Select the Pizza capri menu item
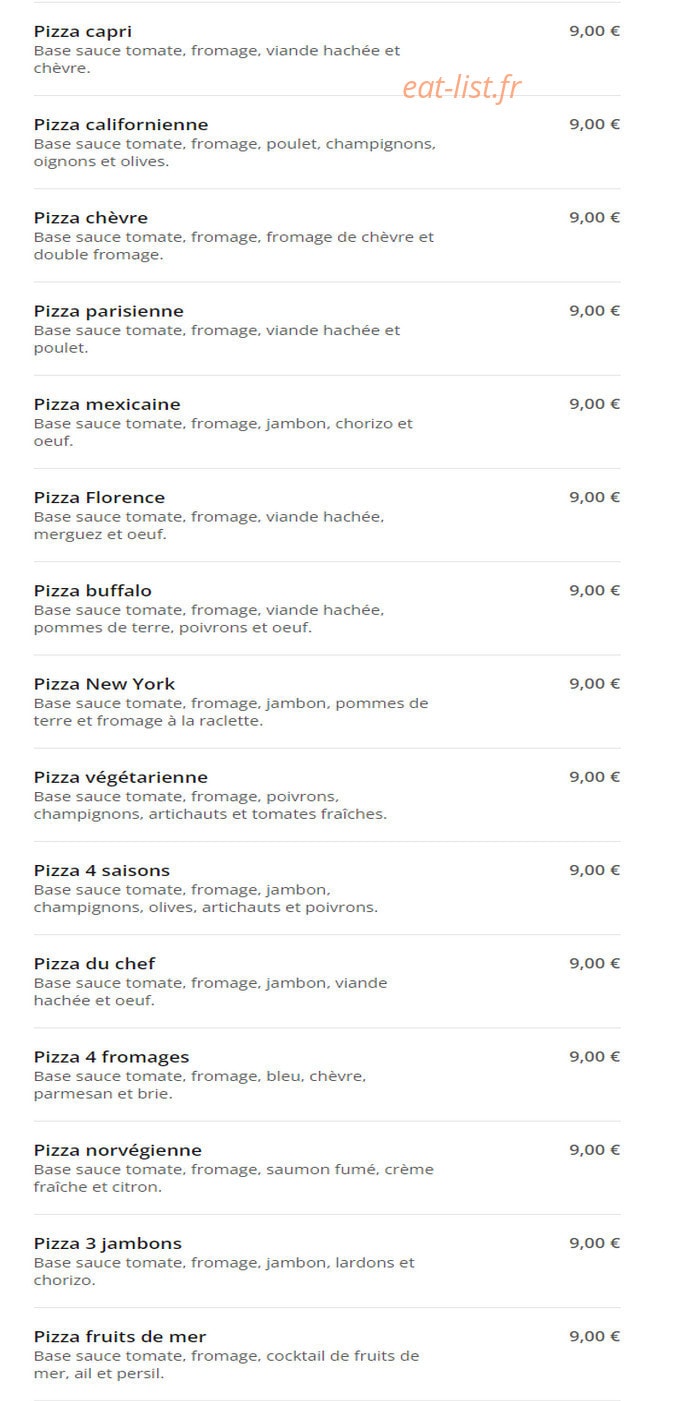The width and height of the screenshot is (687, 1401). [x=83, y=31]
